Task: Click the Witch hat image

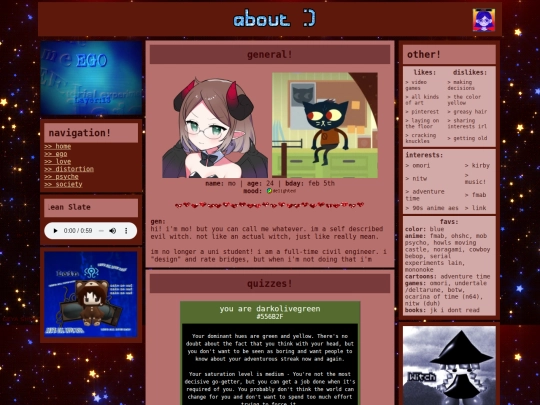Action: [x=449, y=365]
